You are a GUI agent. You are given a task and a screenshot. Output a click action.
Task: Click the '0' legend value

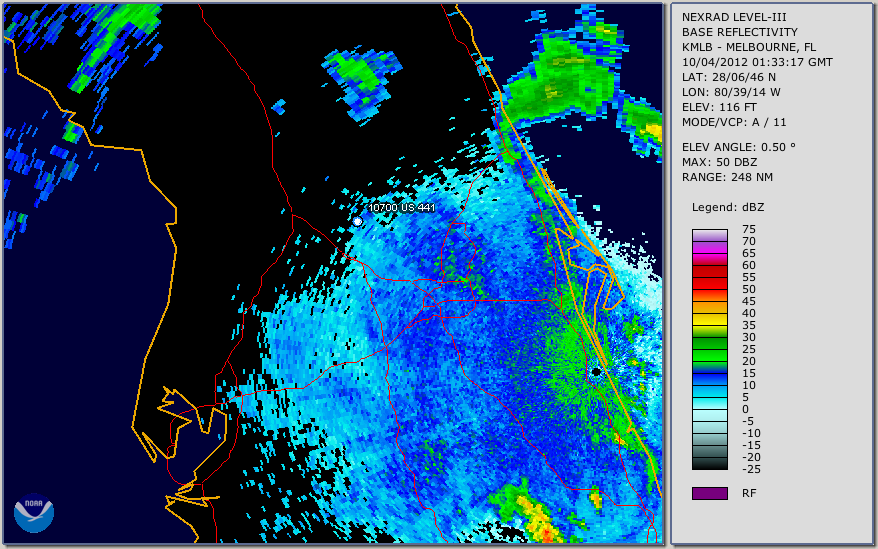[745, 410]
